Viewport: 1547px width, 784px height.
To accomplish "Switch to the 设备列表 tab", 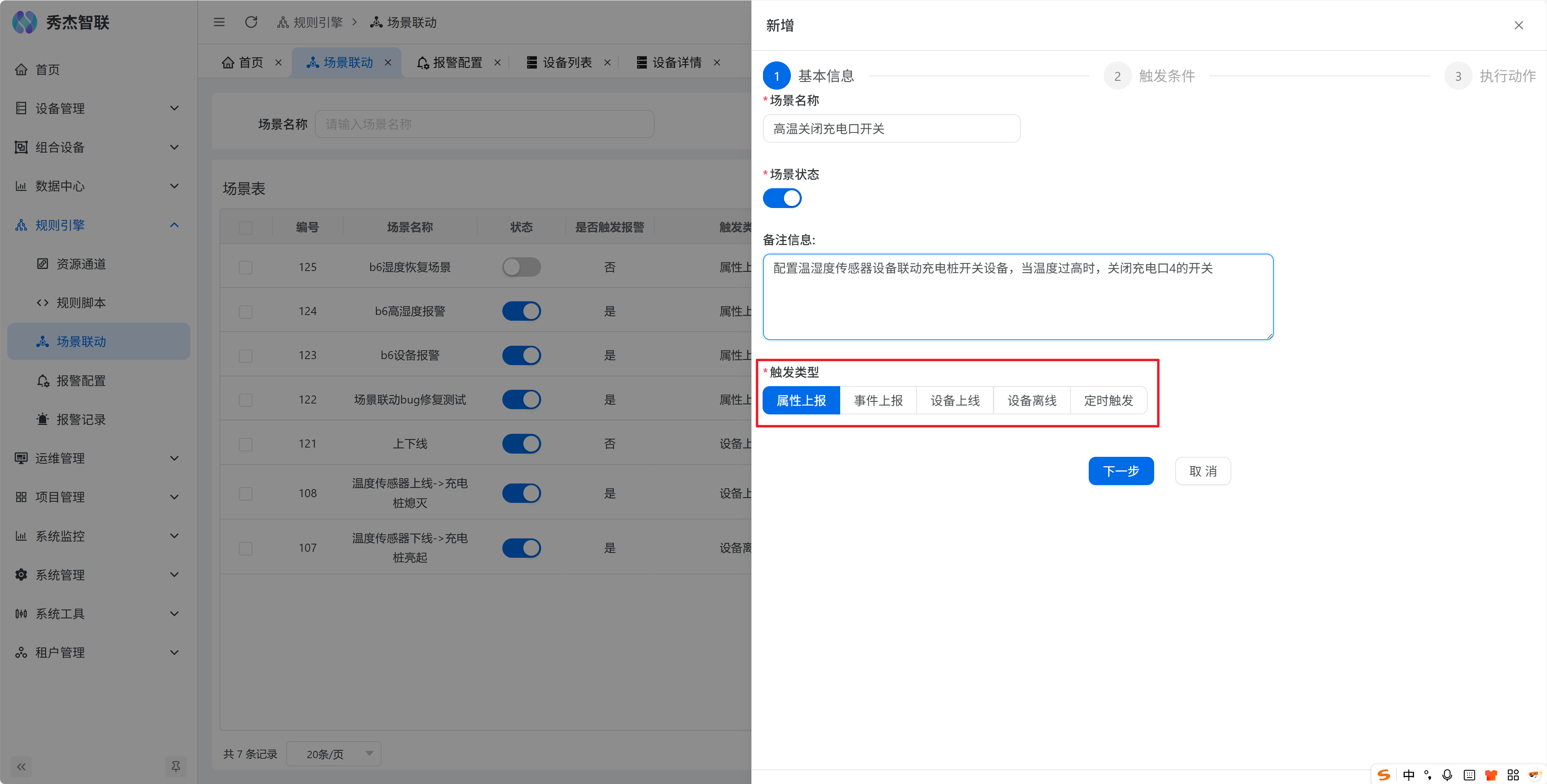I will (x=566, y=63).
